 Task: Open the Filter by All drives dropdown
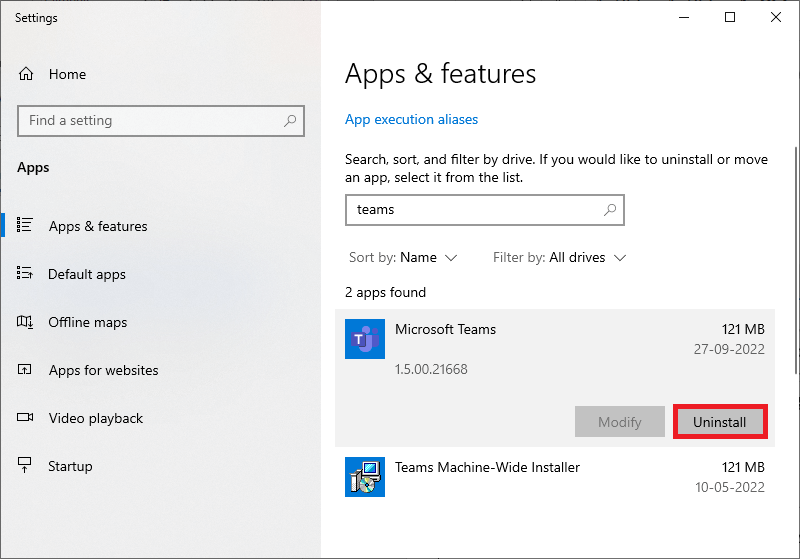coord(559,258)
